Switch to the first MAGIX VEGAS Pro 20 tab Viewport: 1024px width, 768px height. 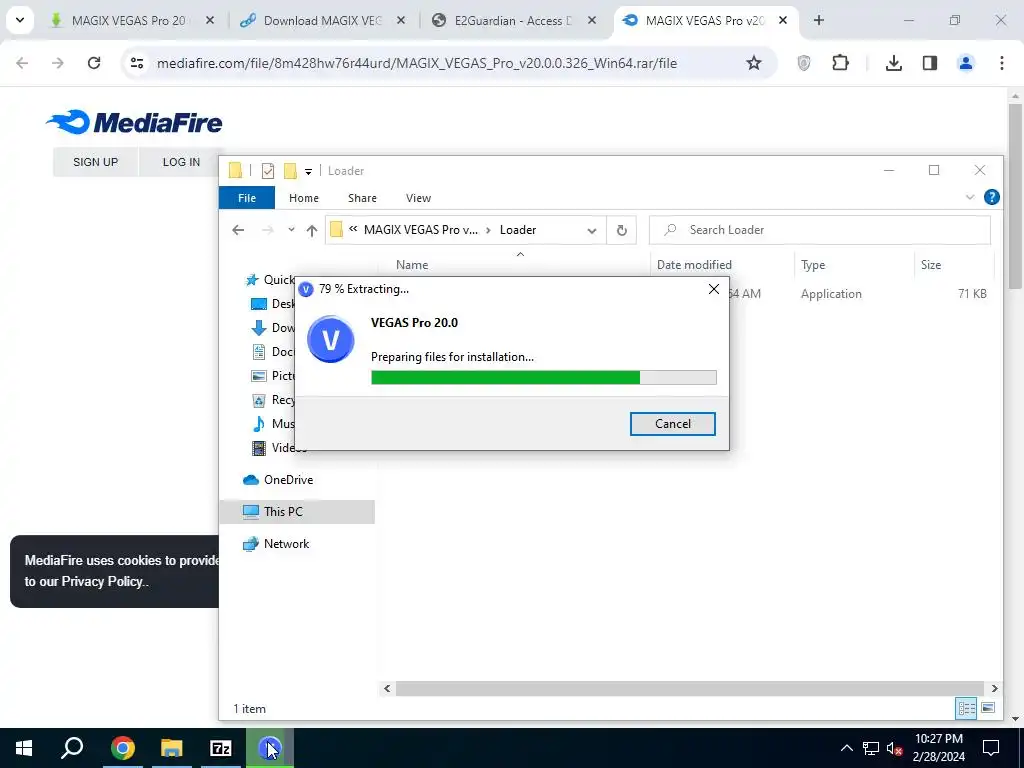pos(129,21)
